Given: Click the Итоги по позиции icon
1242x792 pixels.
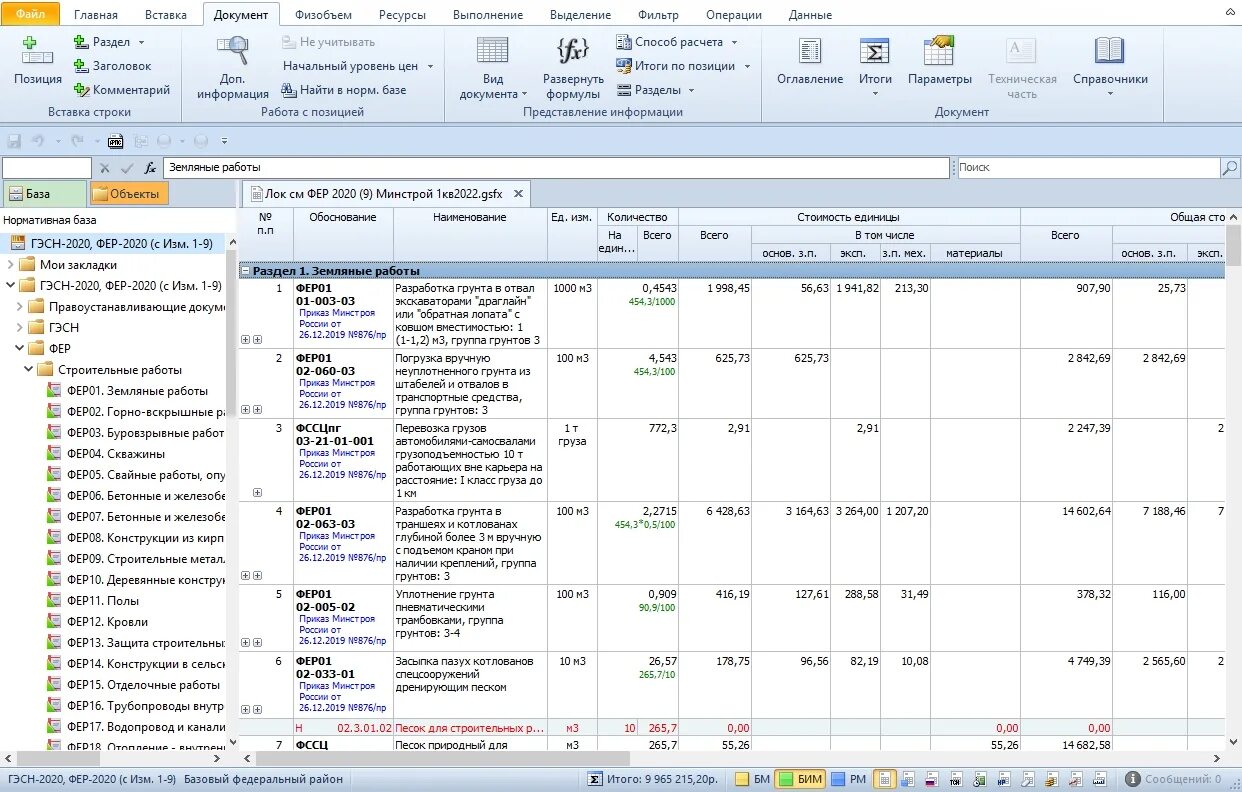Looking at the screenshot, I should click(x=624, y=66).
